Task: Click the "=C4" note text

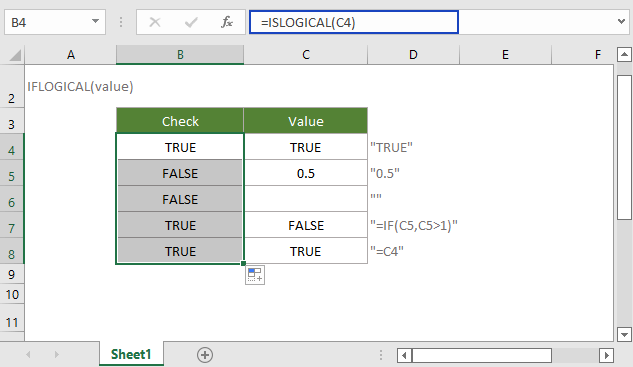Action: coord(387,252)
